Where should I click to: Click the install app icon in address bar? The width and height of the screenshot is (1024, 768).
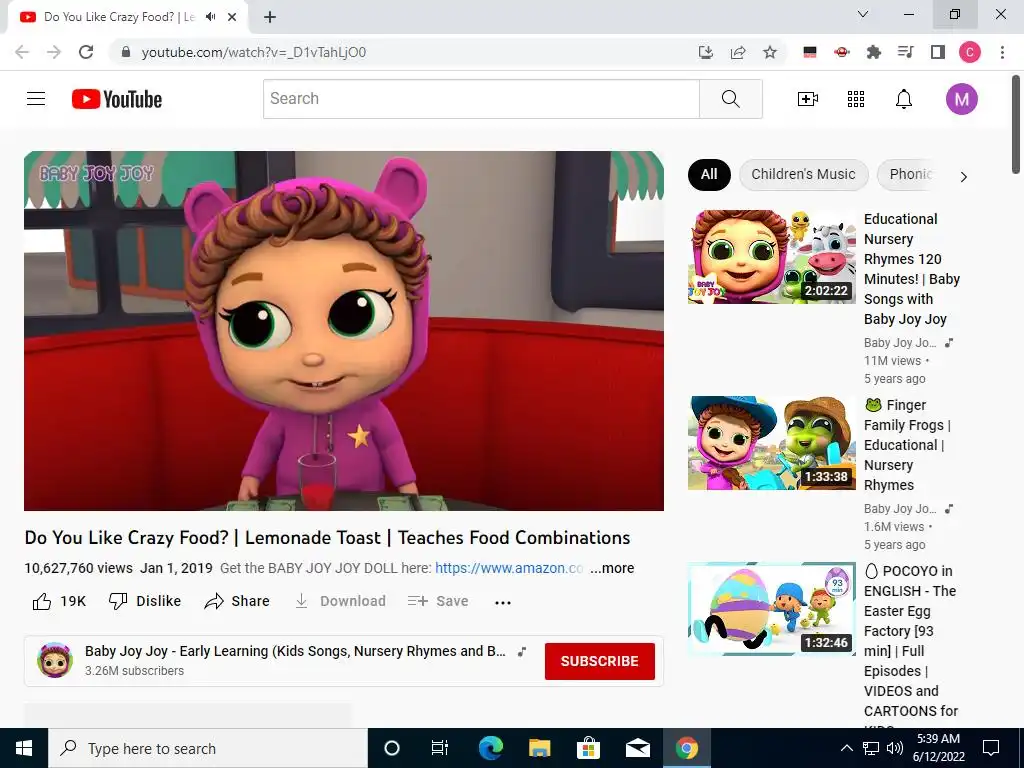[x=705, y=52]
